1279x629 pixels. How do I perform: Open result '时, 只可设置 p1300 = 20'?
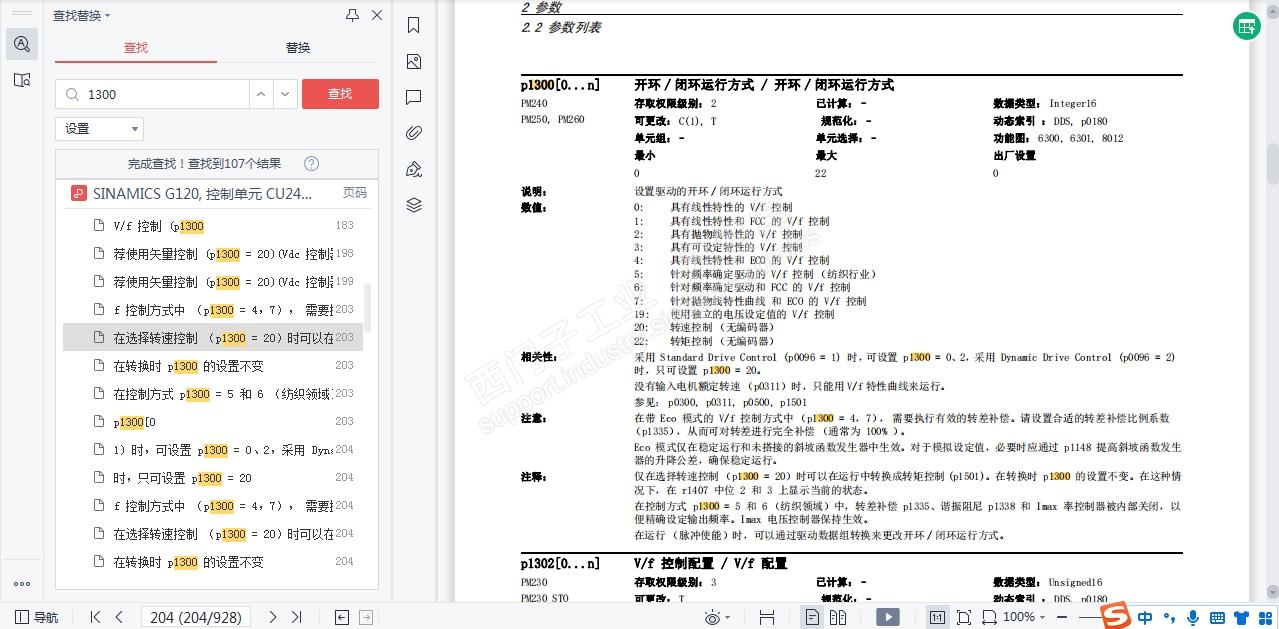[213, 478]
